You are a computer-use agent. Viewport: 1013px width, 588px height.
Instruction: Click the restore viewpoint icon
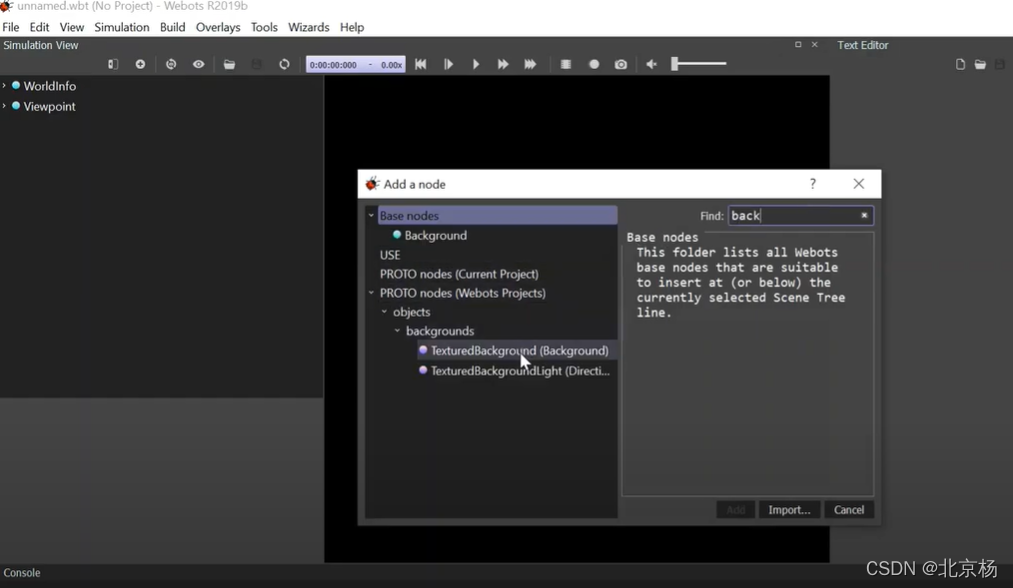tap(171, 64)
